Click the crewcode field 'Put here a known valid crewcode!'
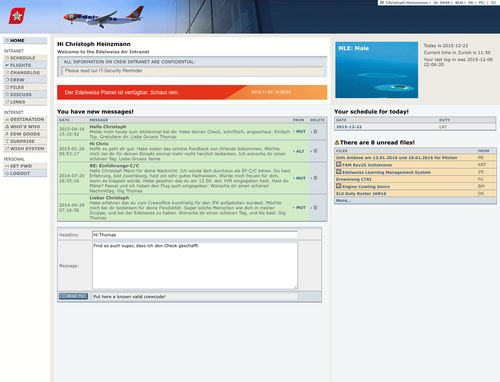The height and width of the screenshot is (382, 500). [x=195, y=296]
